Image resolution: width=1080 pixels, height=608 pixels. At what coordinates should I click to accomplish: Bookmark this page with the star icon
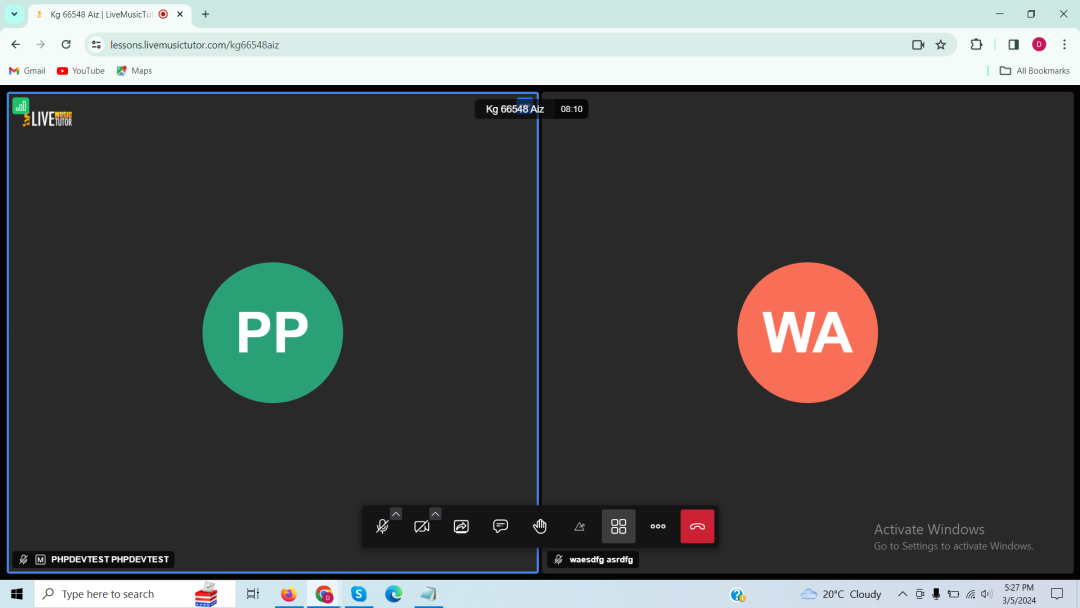(x=941, y=45)
